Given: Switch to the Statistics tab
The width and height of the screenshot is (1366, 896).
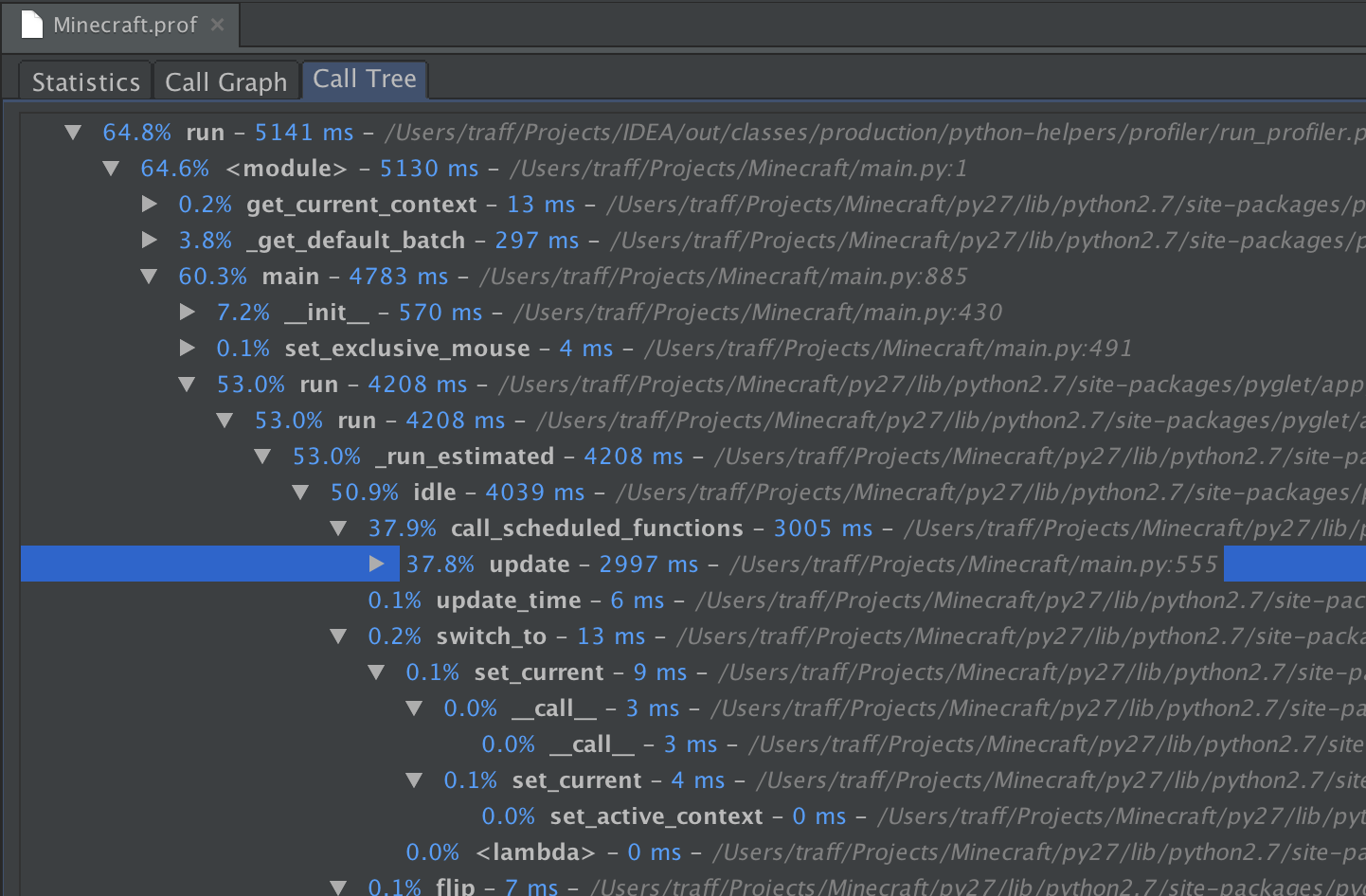Looking at the screenshot, I should [x=85, y=82].
